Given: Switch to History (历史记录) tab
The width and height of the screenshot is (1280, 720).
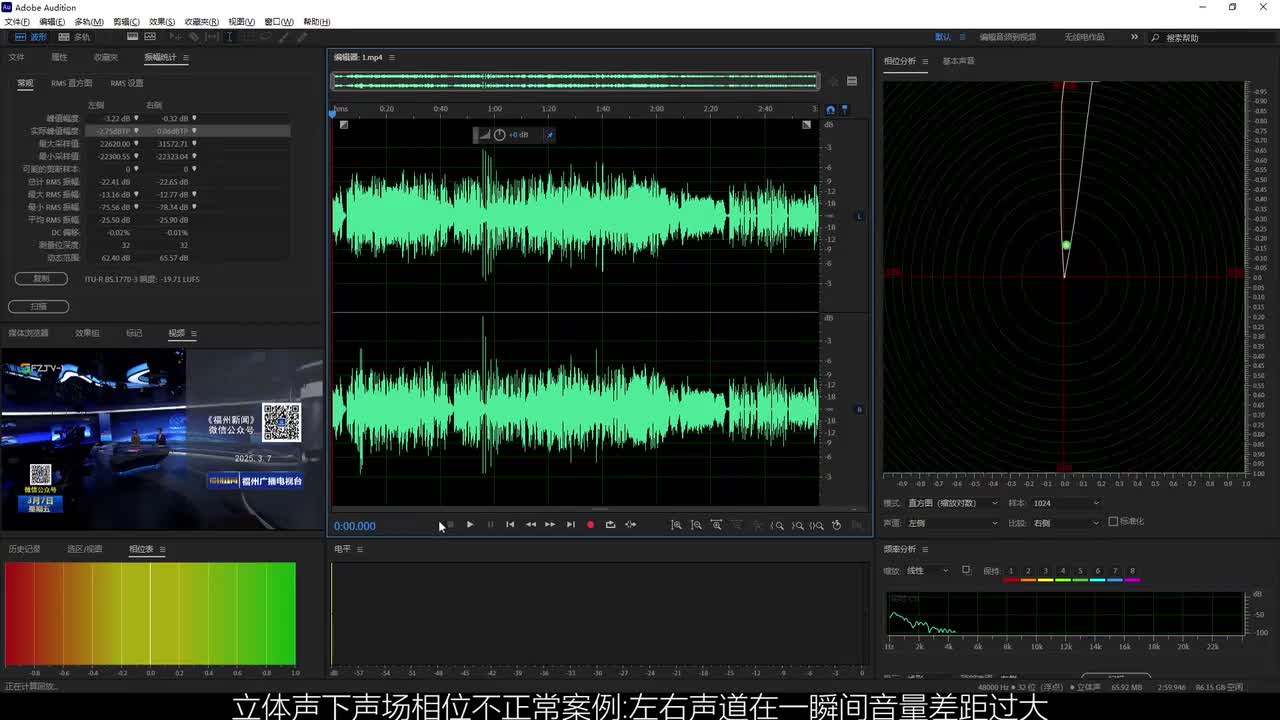Looking at the screenshot, I should click(x=24, y=549).
